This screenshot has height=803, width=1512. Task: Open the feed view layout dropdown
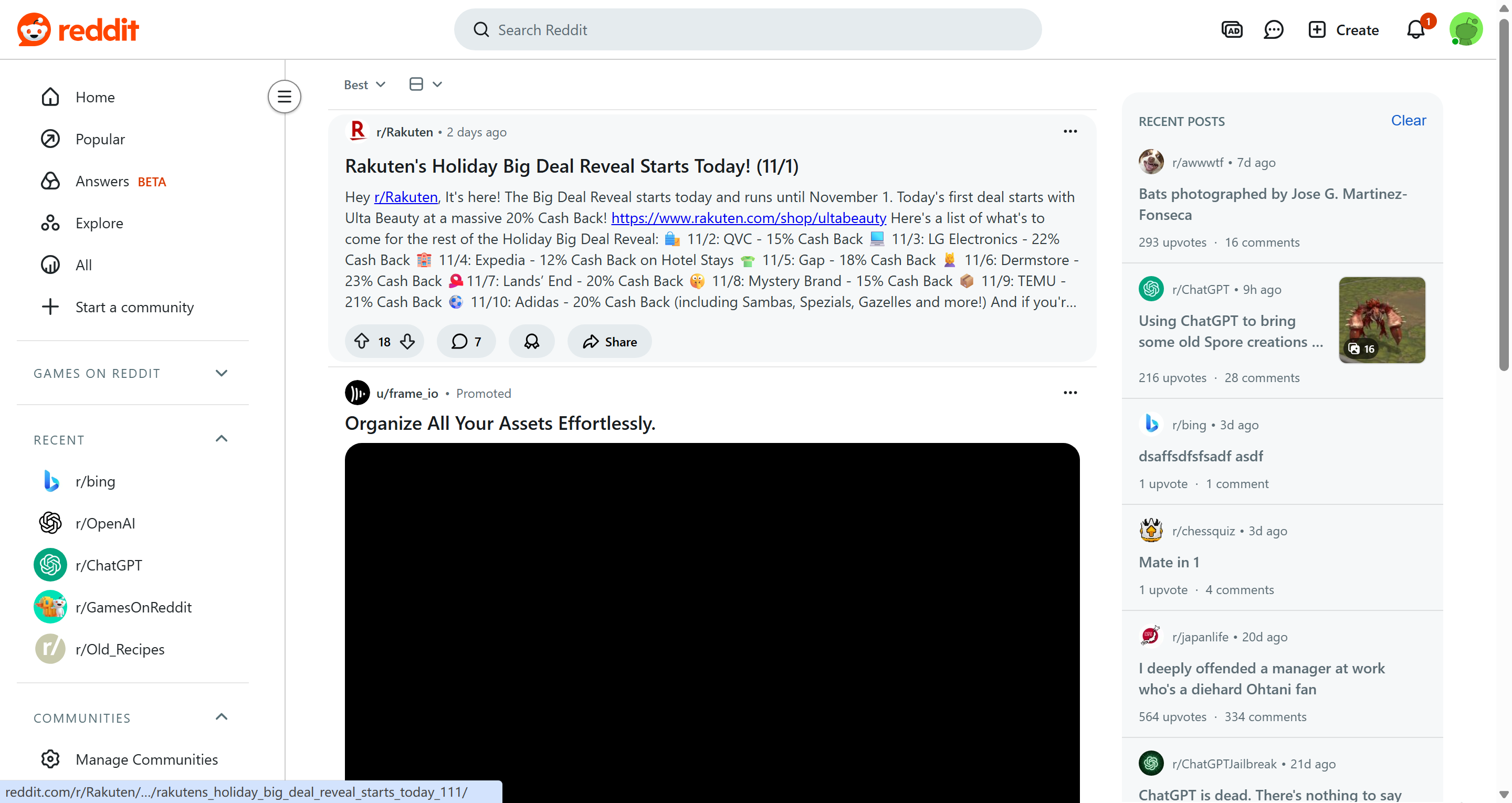[x=426, y=84]
